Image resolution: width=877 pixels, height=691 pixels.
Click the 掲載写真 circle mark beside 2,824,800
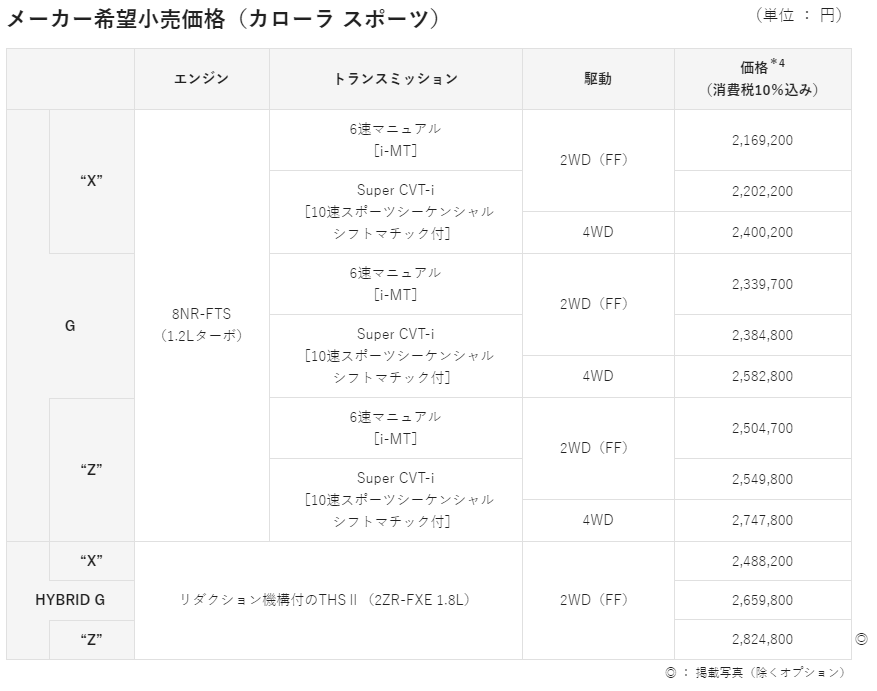[x=861, y=638]
